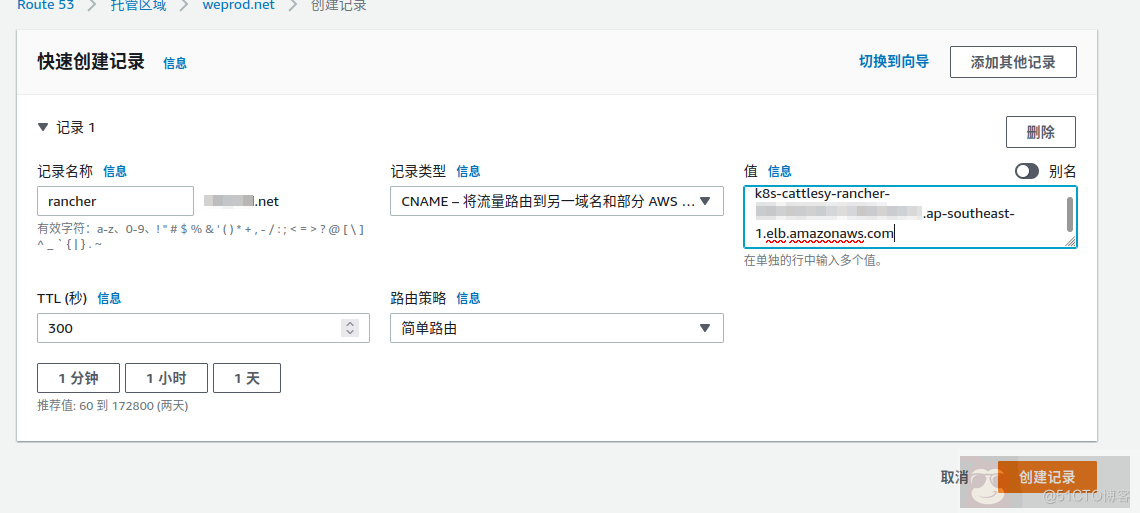The image size is (1140, 513).
Task: Click the 取消 cancel button
Action: tap(954, 477)
